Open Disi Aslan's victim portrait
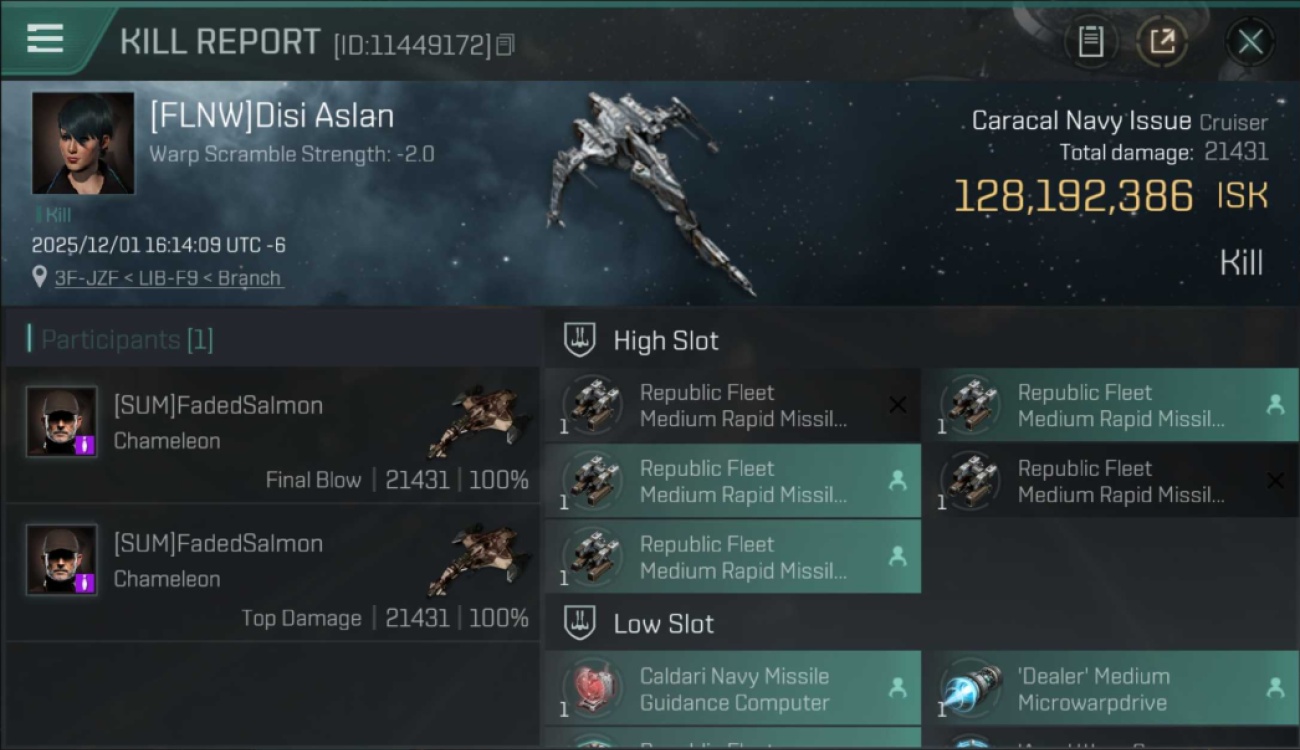Image resolution: width=1300 pixels, height=750 pixels. pyautogui.click(x=82, y=143)
